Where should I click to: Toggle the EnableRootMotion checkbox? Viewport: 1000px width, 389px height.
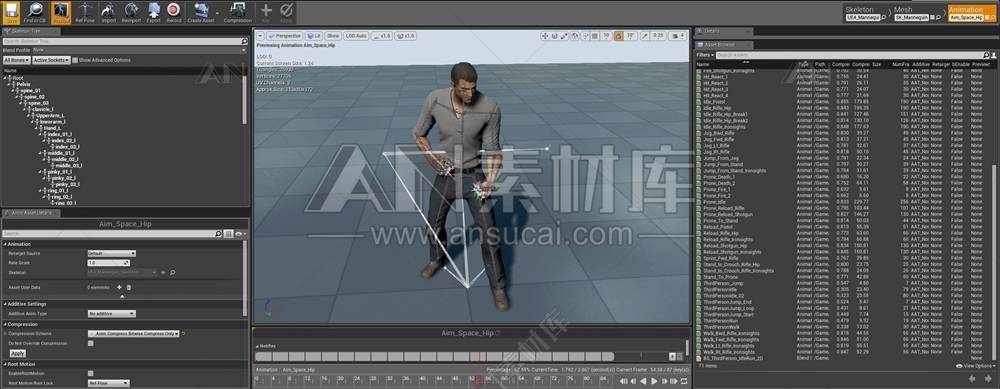tap(91, 373)
